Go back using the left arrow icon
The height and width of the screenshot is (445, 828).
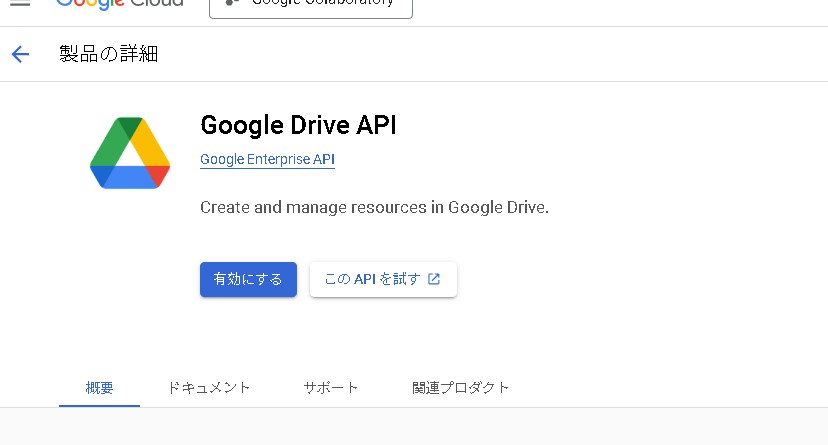click(20, 54)
